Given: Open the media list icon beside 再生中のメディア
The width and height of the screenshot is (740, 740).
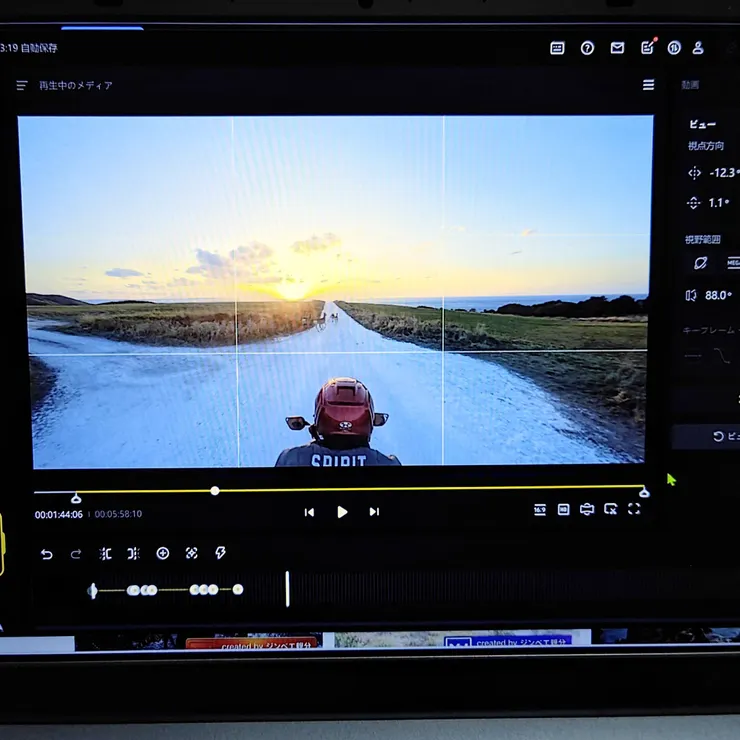Looking at the screenshot, I should coord(22,85).
